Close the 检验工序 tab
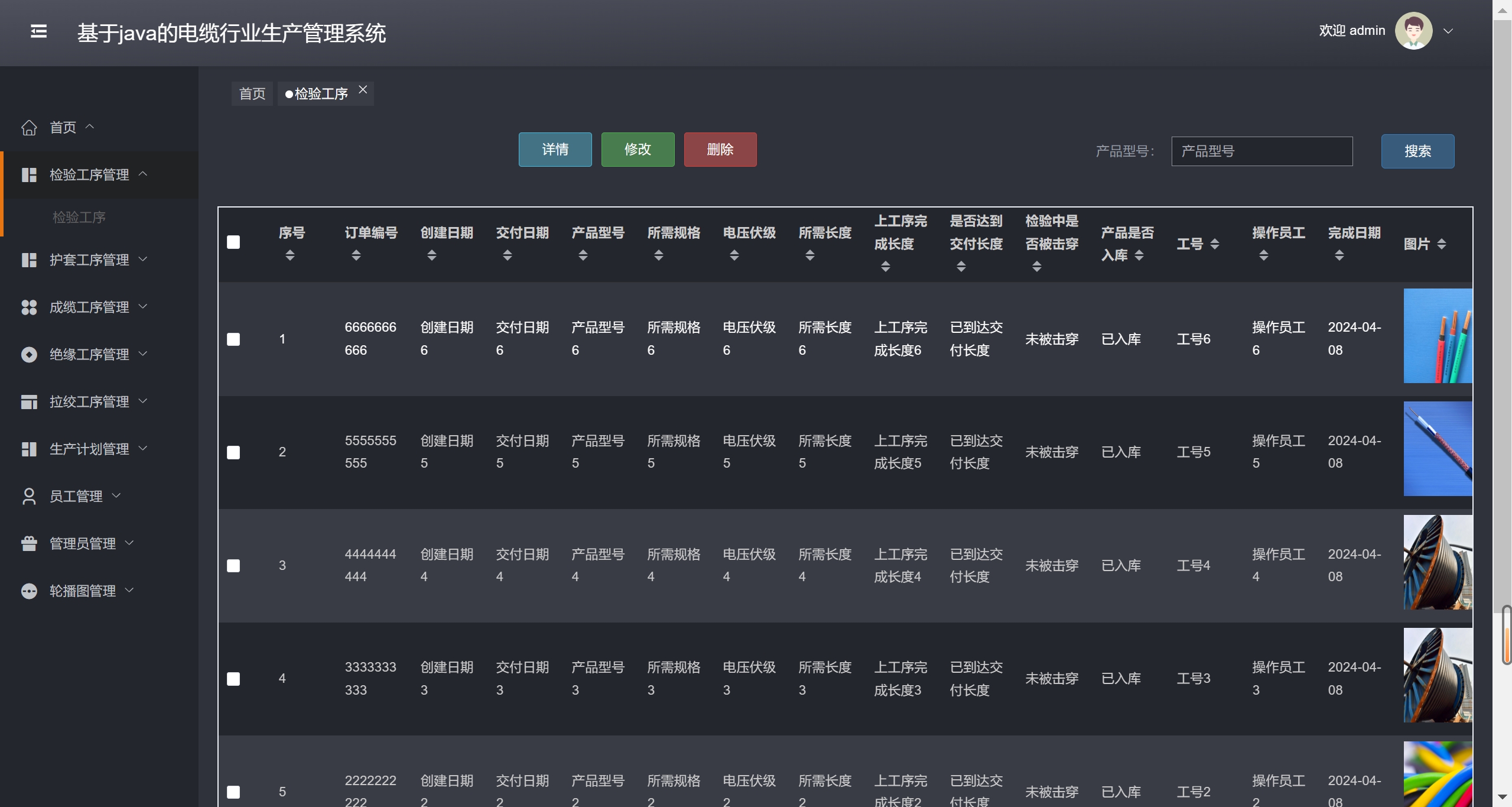 click(x=363, y=90)
